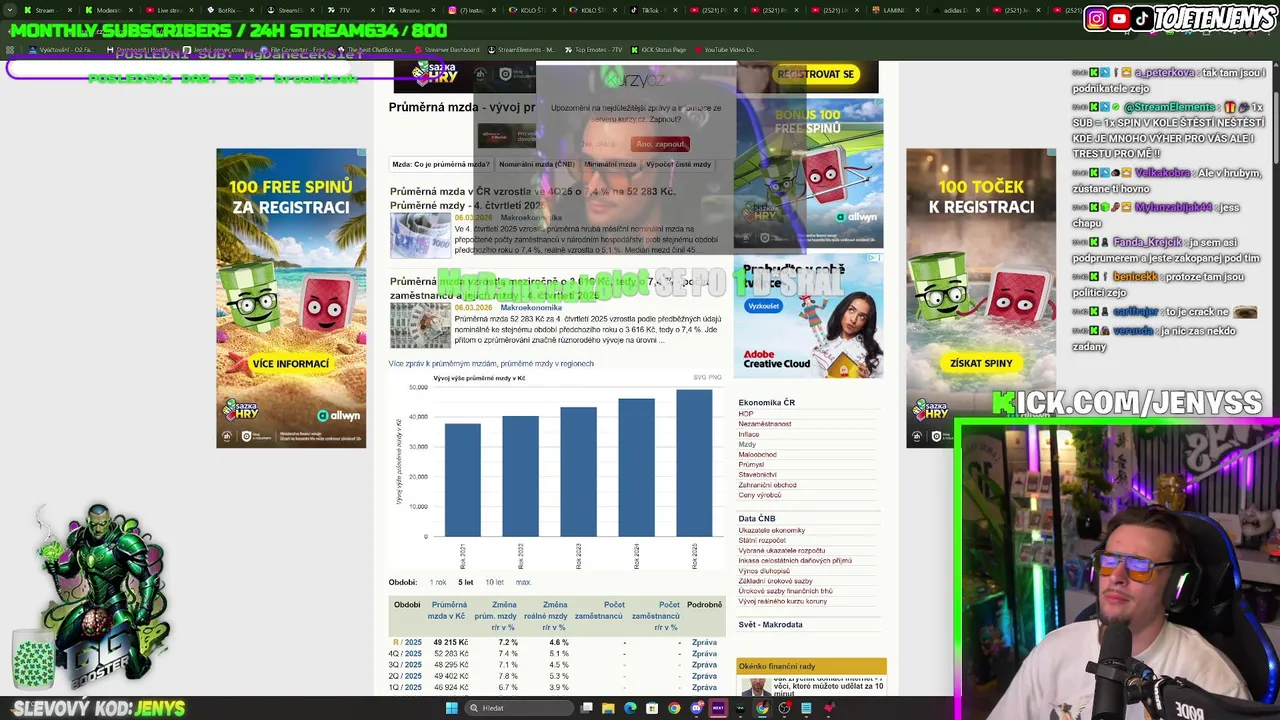Viewport: 1280px width, 720px height.
Task: Open průměrné mzdy v regionech link
Action: pos(547,364)
